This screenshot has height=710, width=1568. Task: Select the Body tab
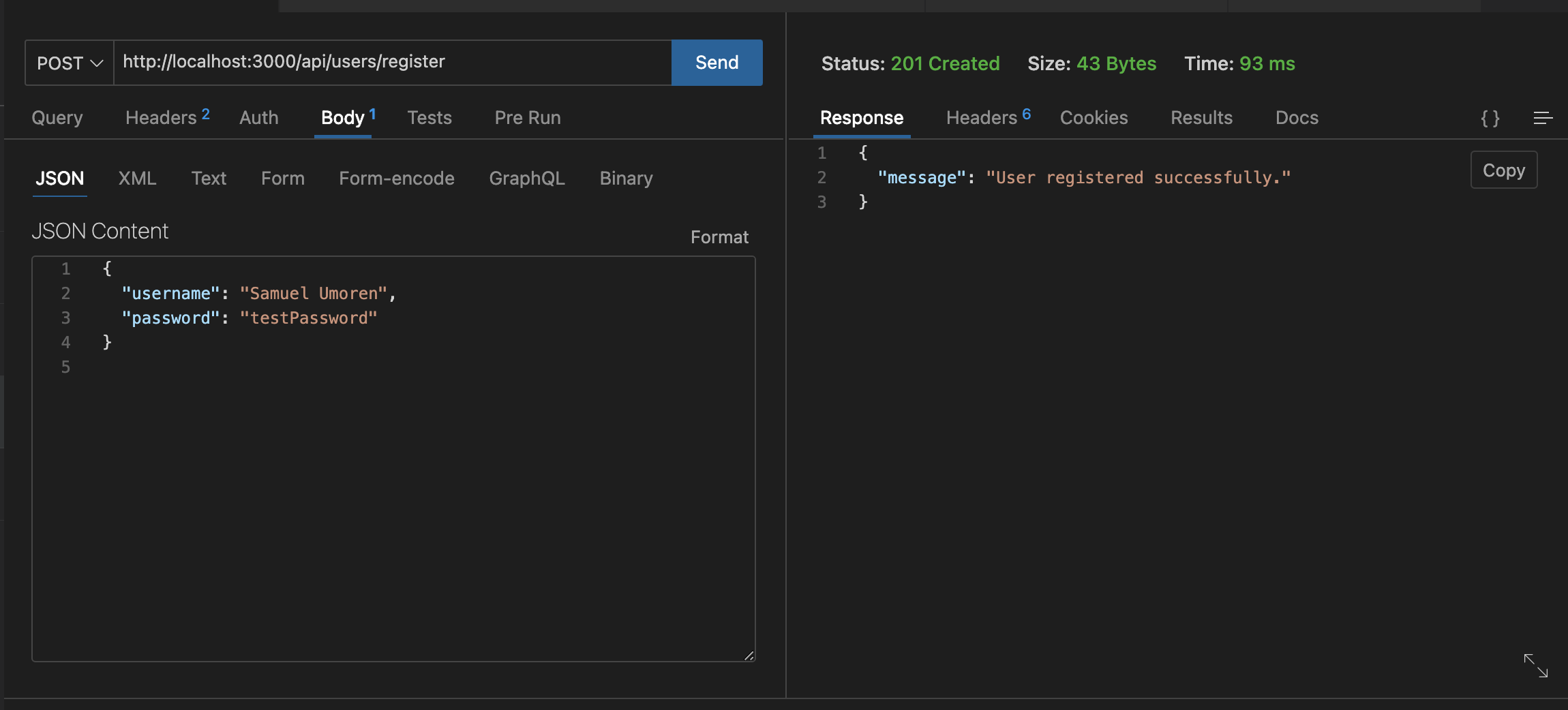pos(348,117)
